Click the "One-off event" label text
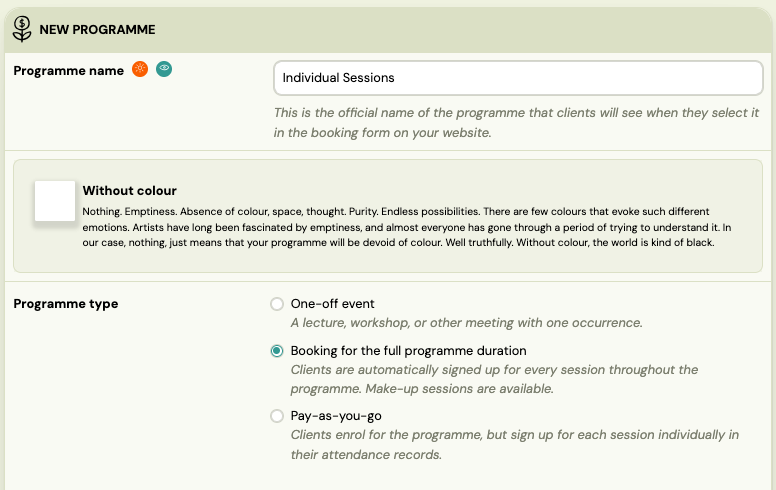The height and width of the screenshot is (490, 776). click(x=332, y=304)
